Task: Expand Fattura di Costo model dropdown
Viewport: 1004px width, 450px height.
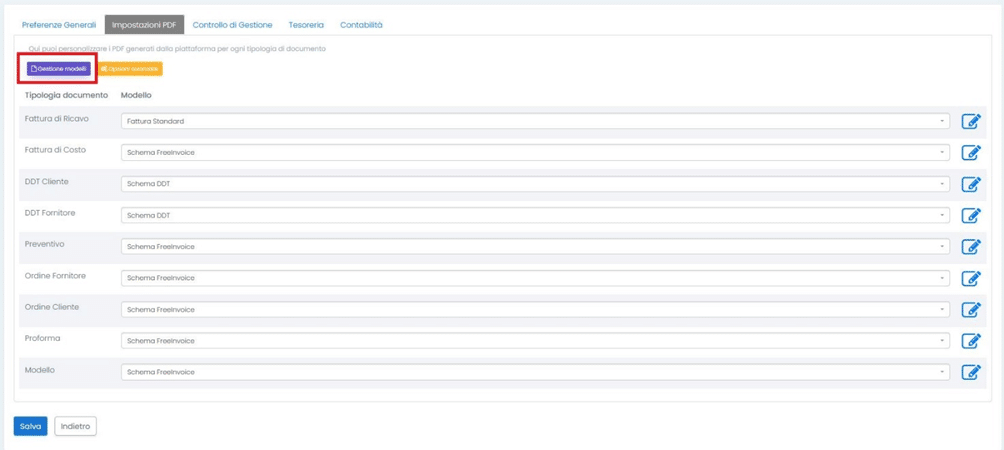Action: (535, 153)
